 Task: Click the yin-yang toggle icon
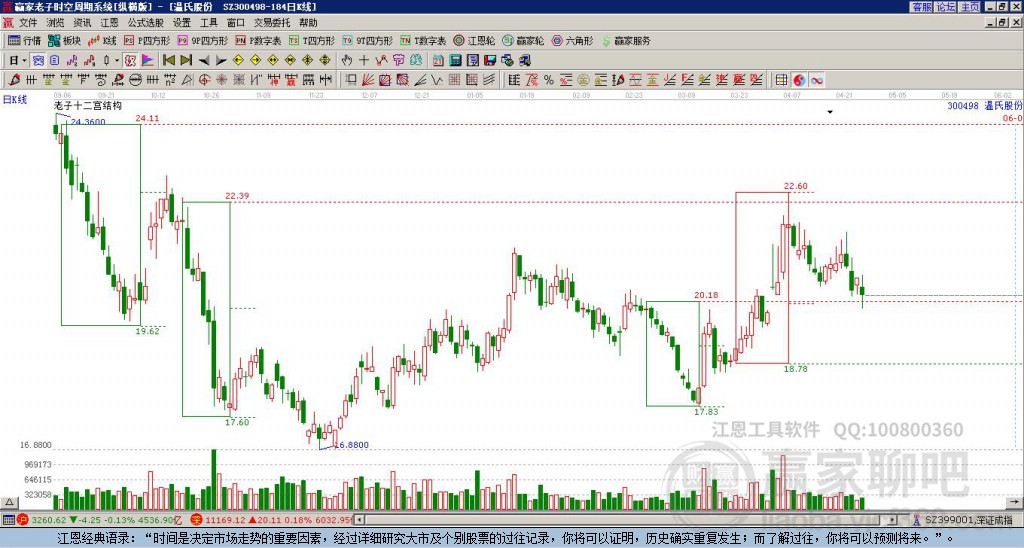(799, 80)
